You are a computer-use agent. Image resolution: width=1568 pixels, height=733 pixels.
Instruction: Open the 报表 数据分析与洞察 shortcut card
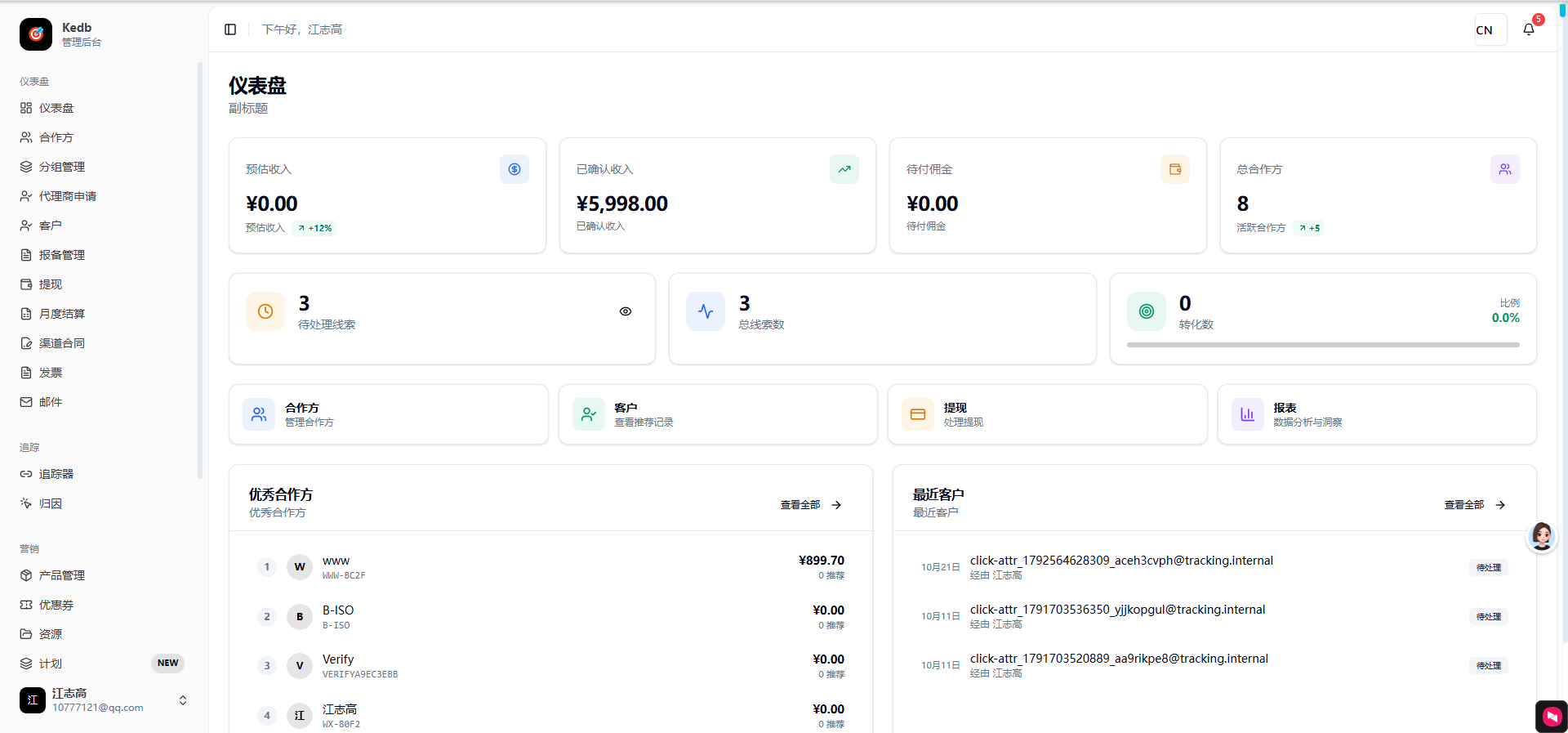(1377, 414)
